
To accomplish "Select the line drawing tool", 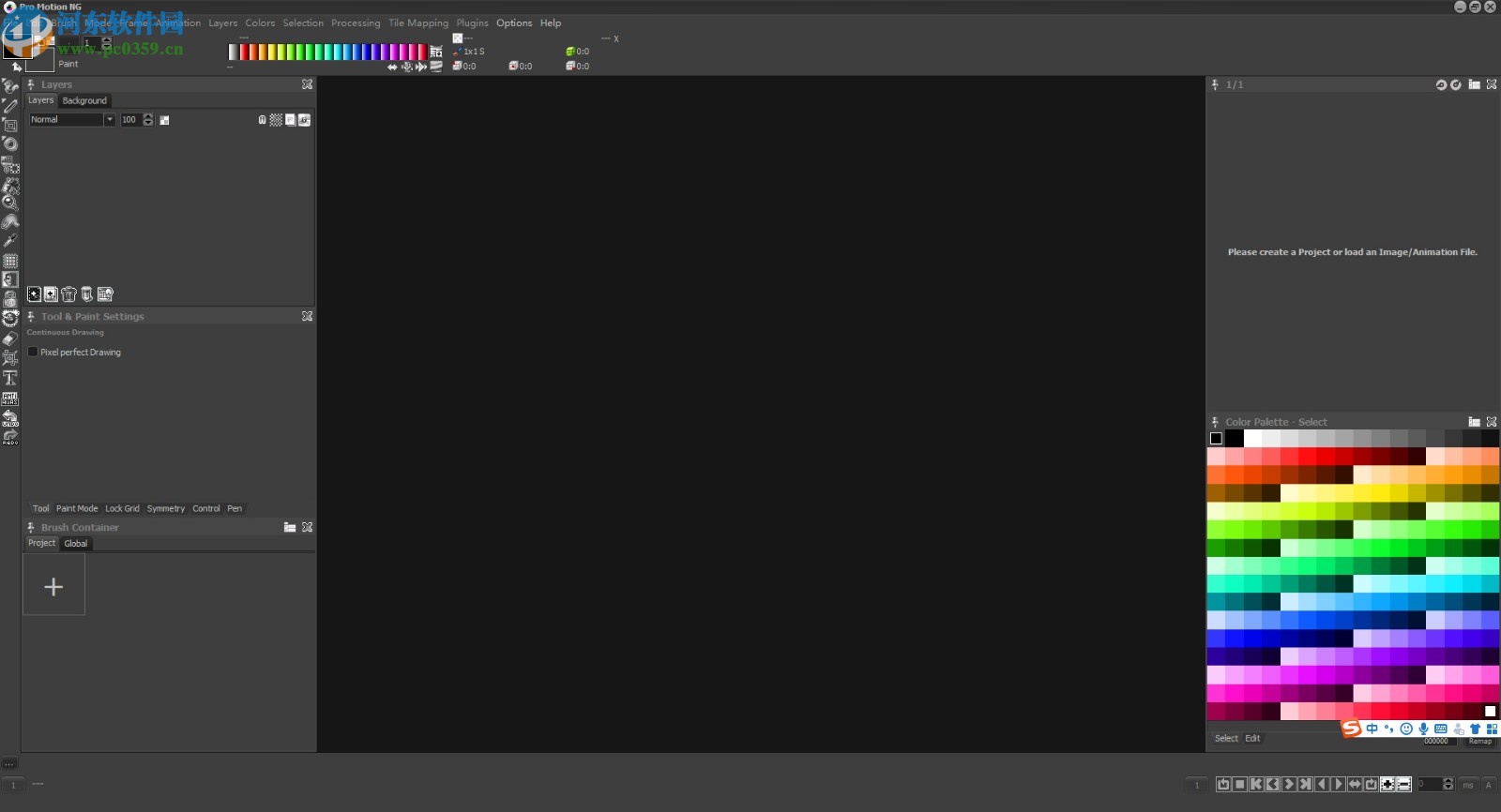I will (10, 106).
